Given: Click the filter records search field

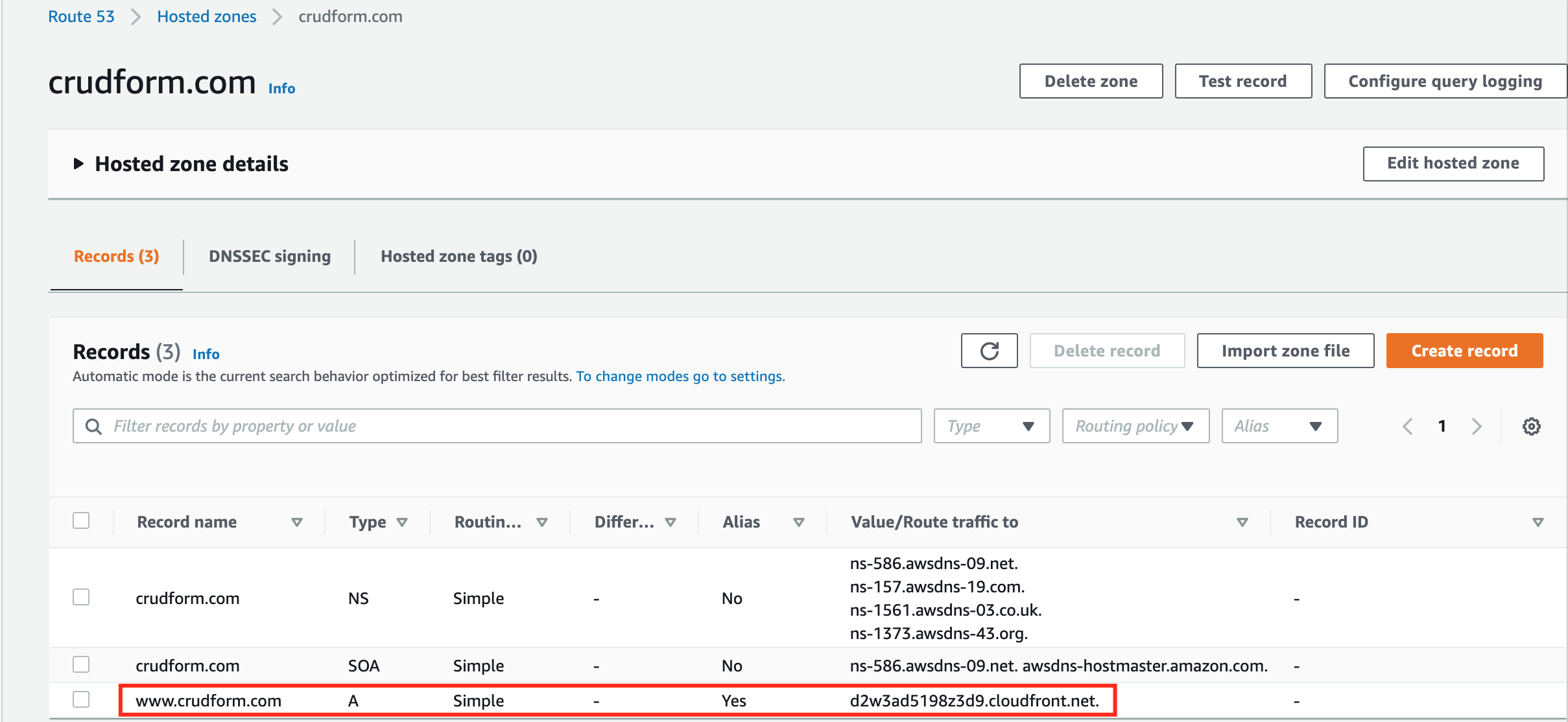Looking at the screenshot, I should click(506, 426).
